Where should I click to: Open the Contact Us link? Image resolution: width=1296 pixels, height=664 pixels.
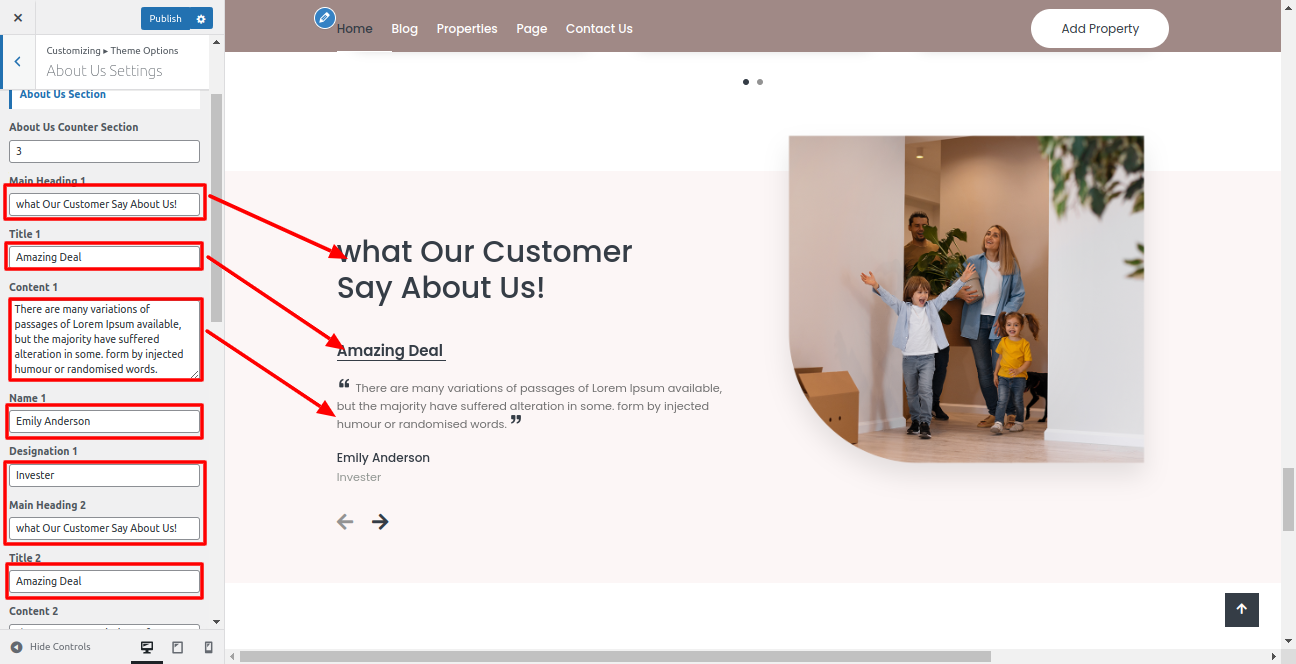(599, 29)
